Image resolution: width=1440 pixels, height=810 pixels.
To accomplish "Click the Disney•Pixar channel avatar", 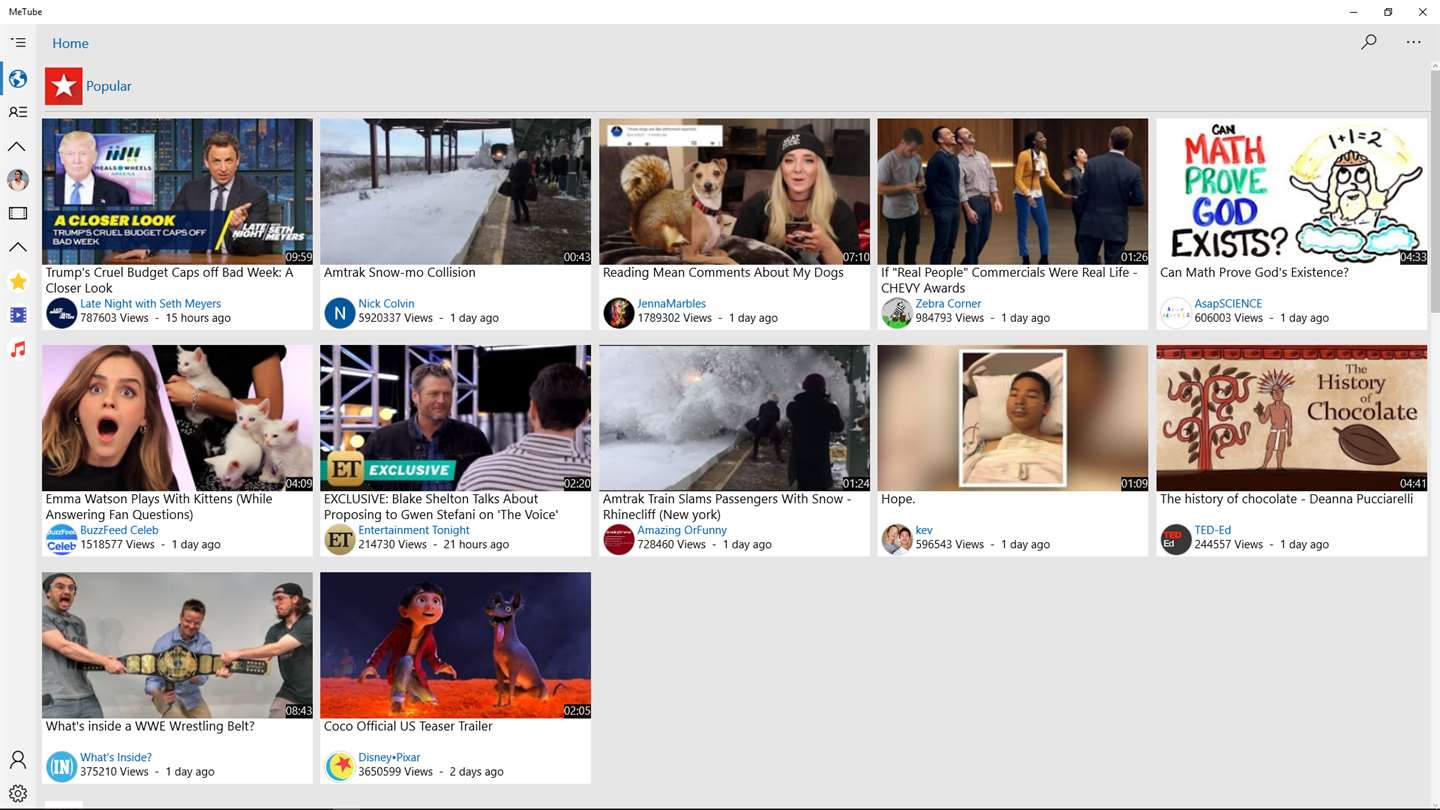I will (x=340, y=767).
